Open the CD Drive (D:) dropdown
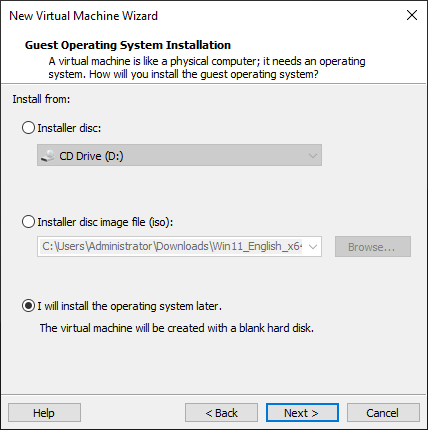 179,155
